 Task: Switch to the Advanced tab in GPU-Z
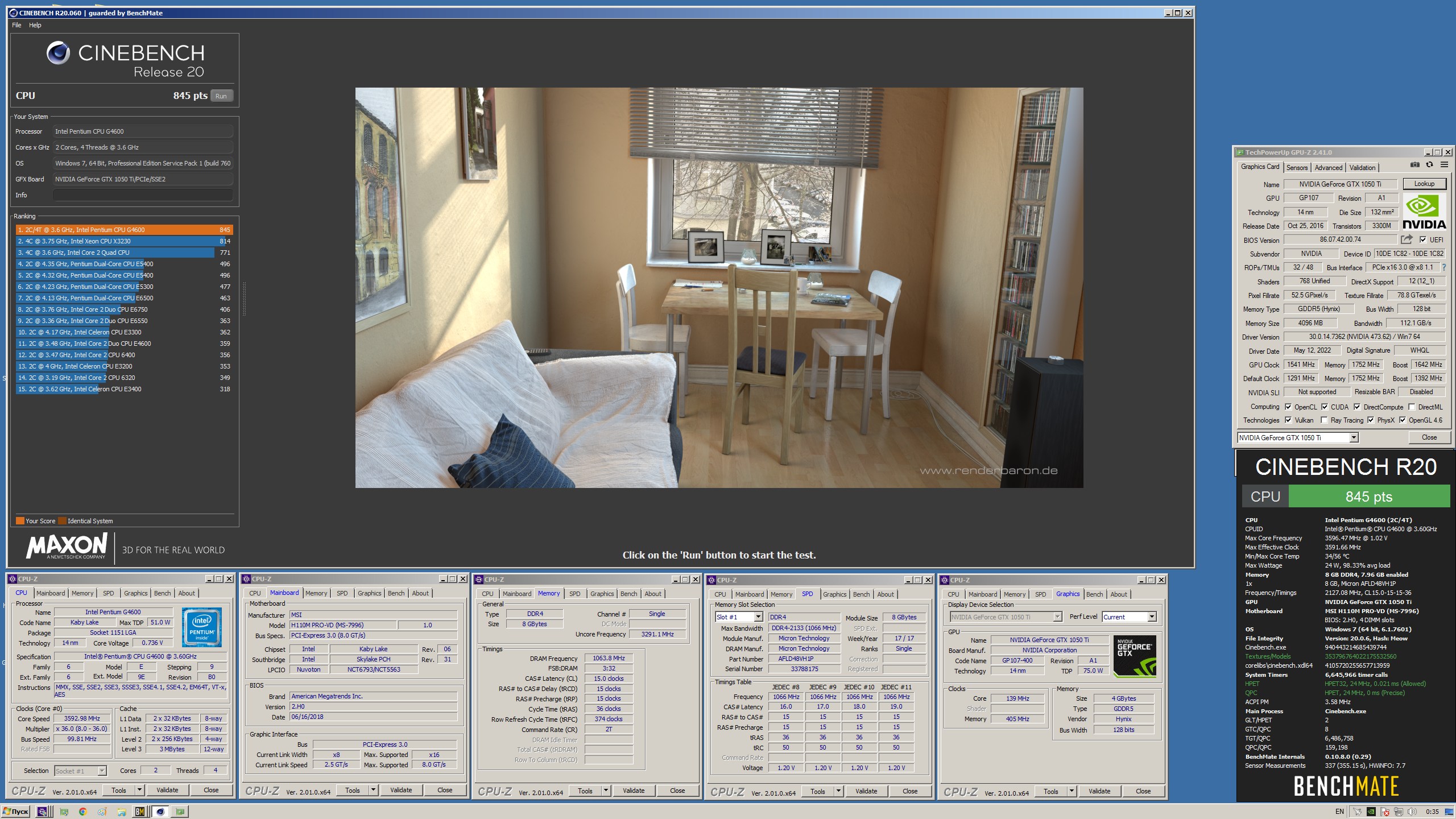(1329, 167)
